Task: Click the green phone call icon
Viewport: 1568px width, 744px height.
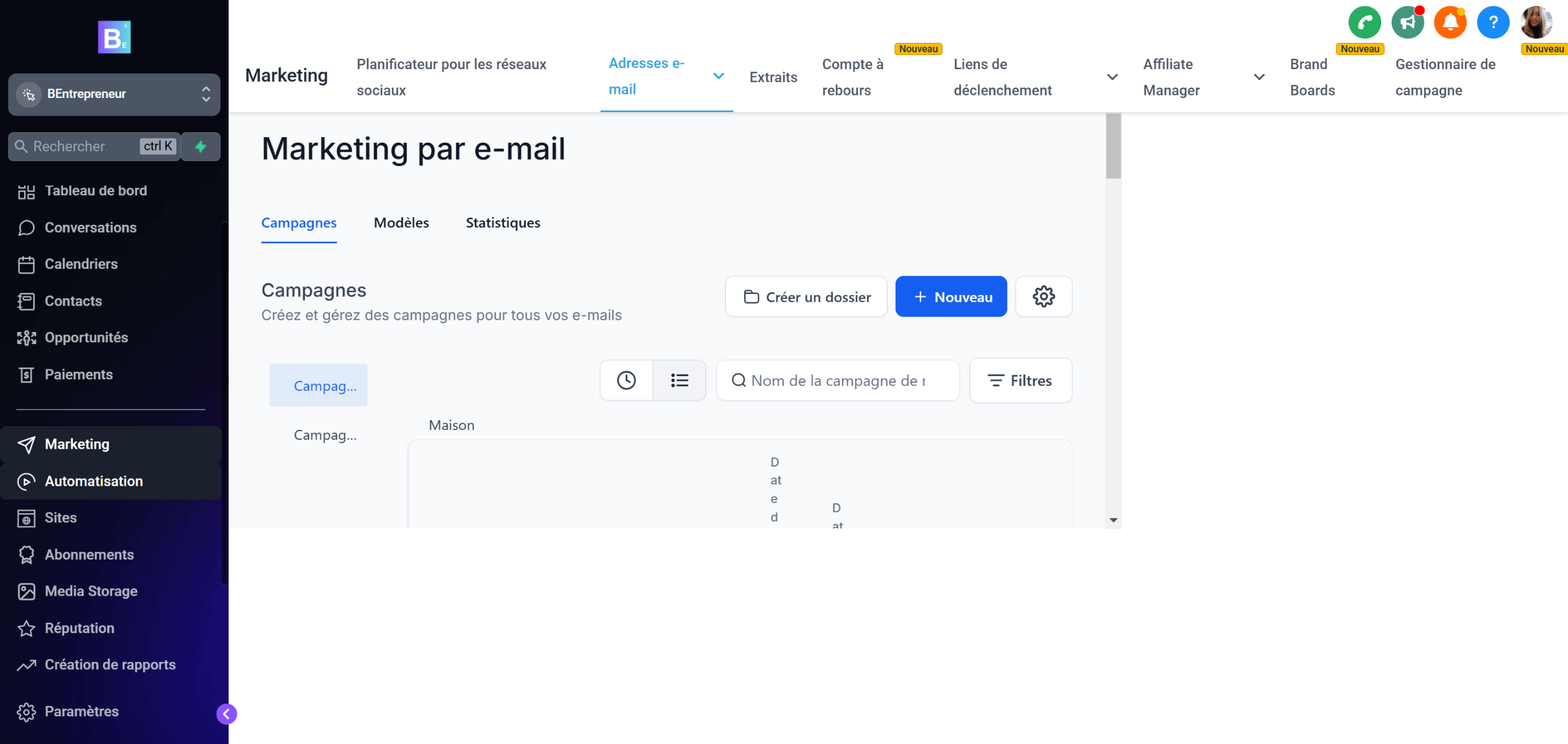Action: click(x=1364, y=23)
